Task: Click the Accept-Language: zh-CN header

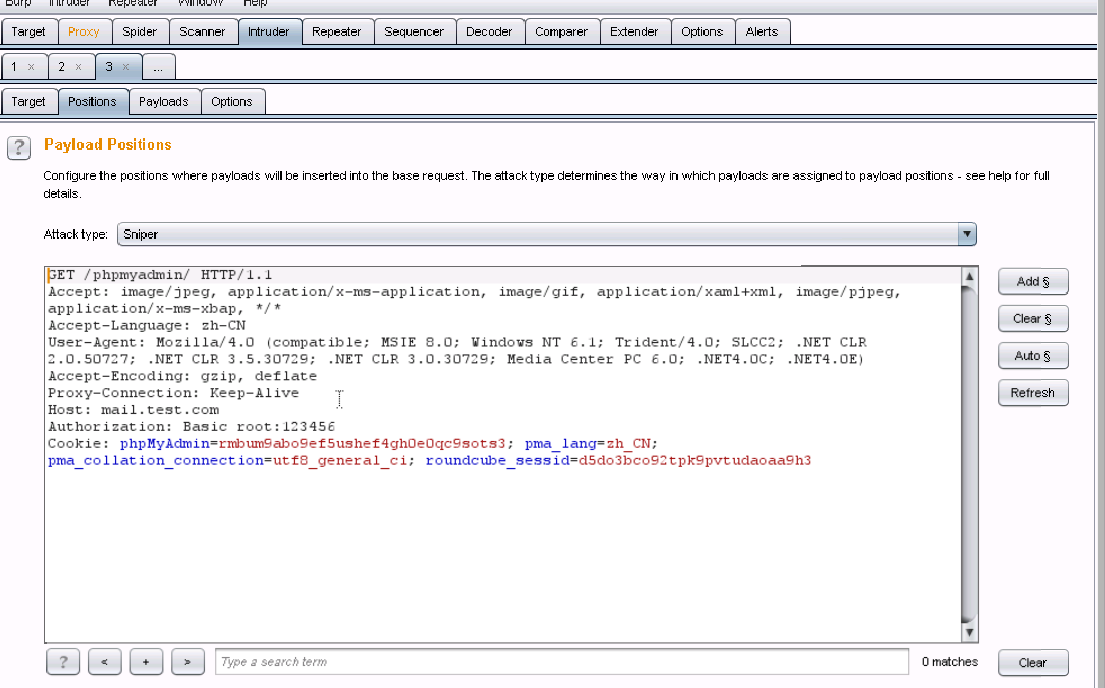Action: coord(147,326)
